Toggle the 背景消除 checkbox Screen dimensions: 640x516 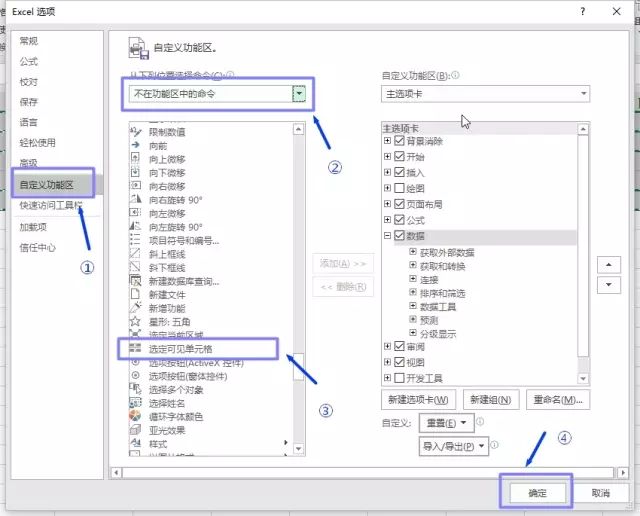399,141
